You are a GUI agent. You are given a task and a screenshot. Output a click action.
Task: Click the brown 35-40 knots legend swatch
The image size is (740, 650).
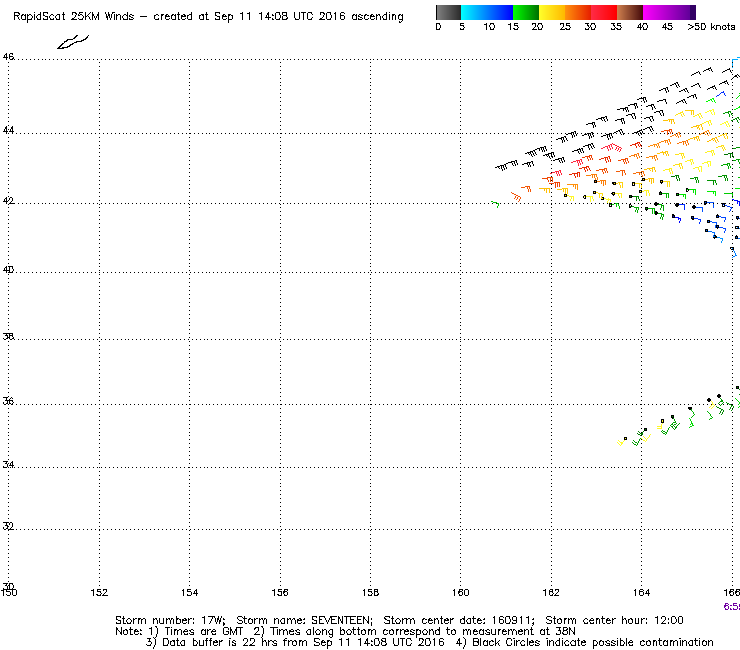pyautogui.click(x=630, y=12)
